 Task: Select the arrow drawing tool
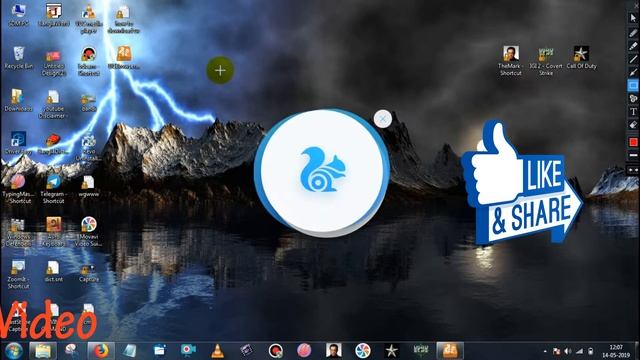[633, 72]
